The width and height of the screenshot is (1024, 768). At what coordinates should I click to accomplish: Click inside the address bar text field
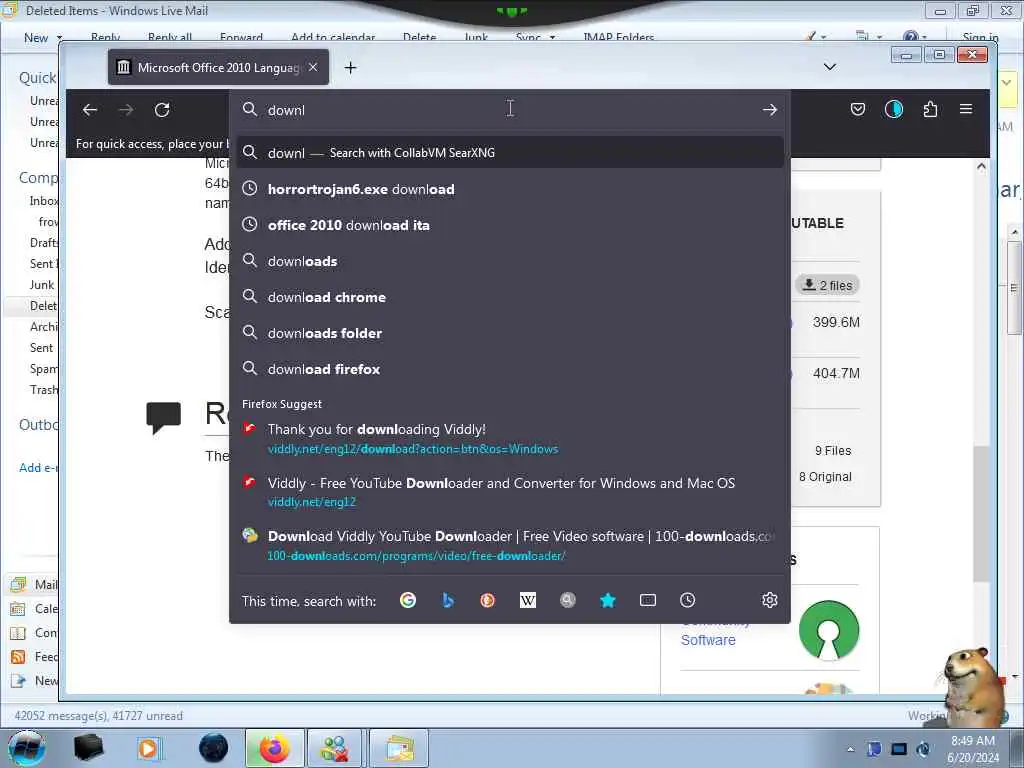(x=509, y=110)
